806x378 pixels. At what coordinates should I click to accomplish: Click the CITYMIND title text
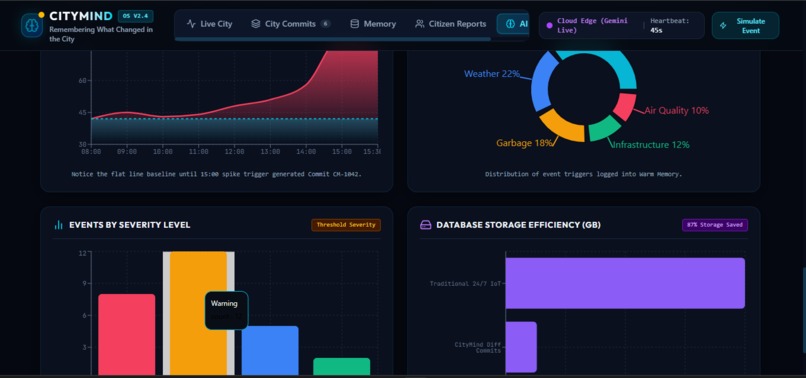tap(81, 16)
